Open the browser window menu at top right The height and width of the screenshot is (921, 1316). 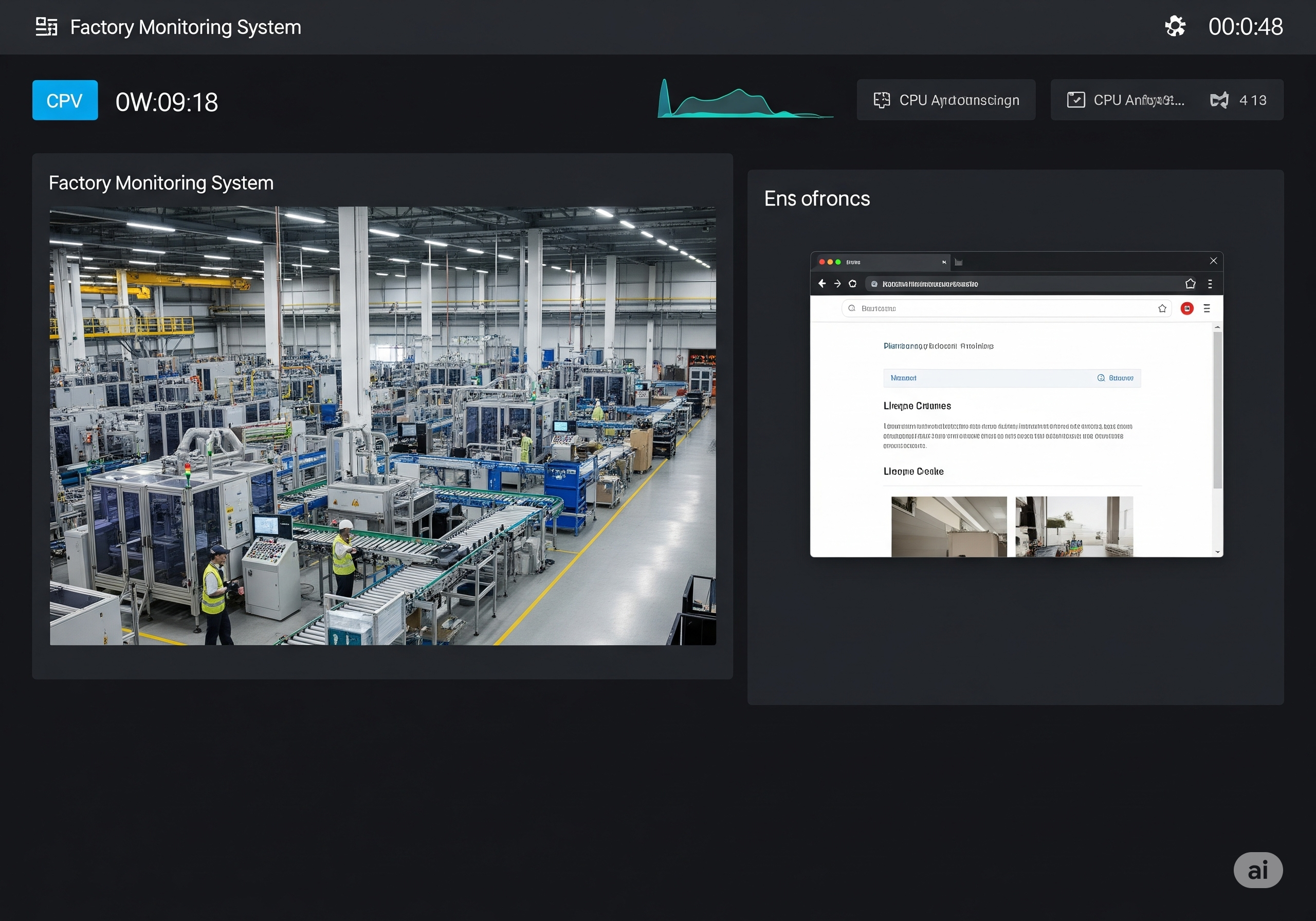[x=1211, y=284]
